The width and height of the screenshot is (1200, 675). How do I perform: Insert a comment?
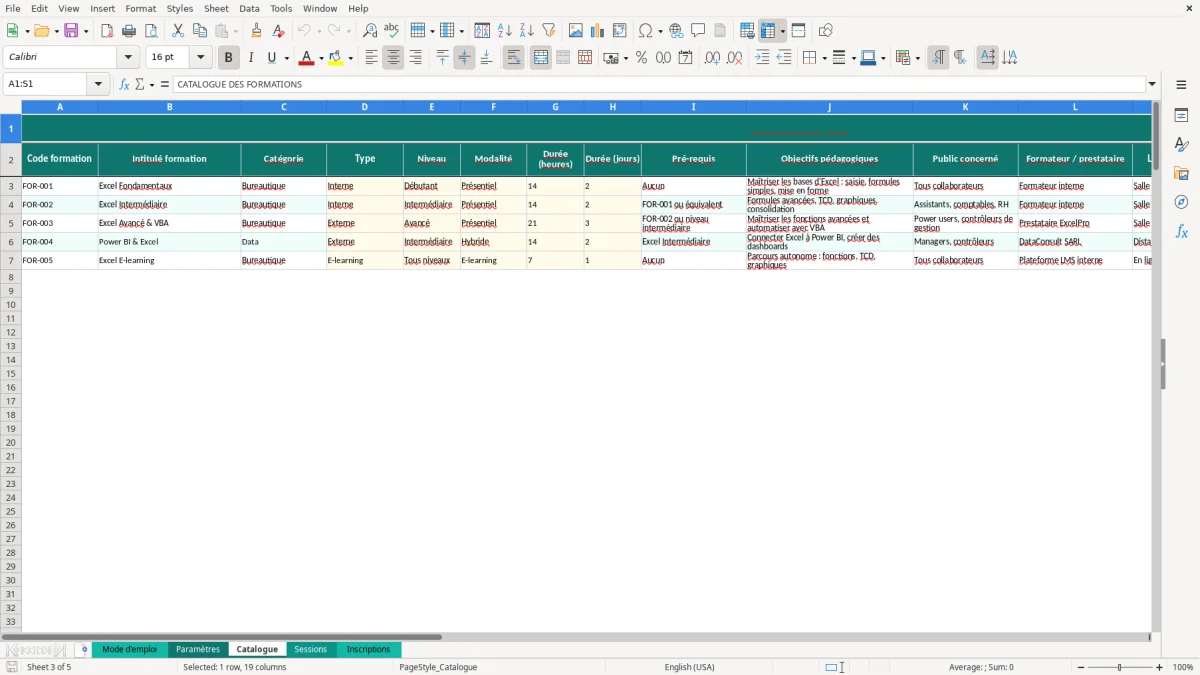coord(698,31)
